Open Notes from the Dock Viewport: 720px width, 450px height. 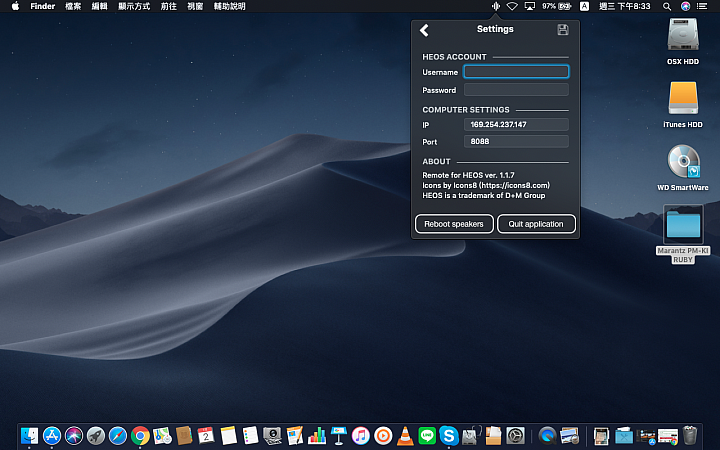click(228, 435)
